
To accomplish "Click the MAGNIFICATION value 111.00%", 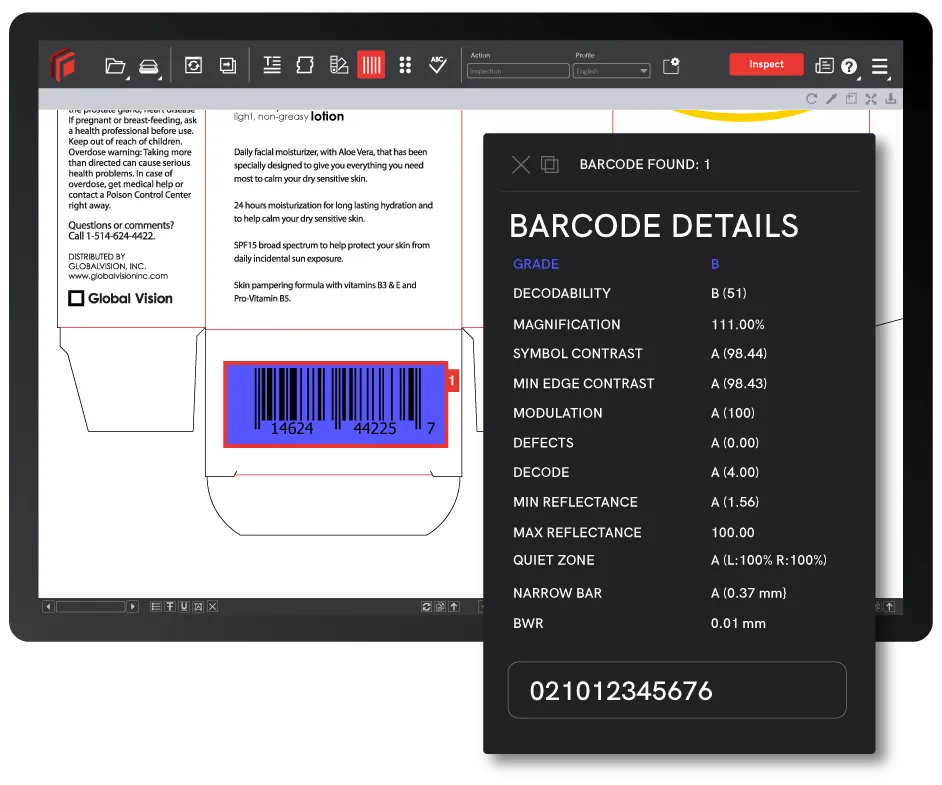I will coord(738,325).
